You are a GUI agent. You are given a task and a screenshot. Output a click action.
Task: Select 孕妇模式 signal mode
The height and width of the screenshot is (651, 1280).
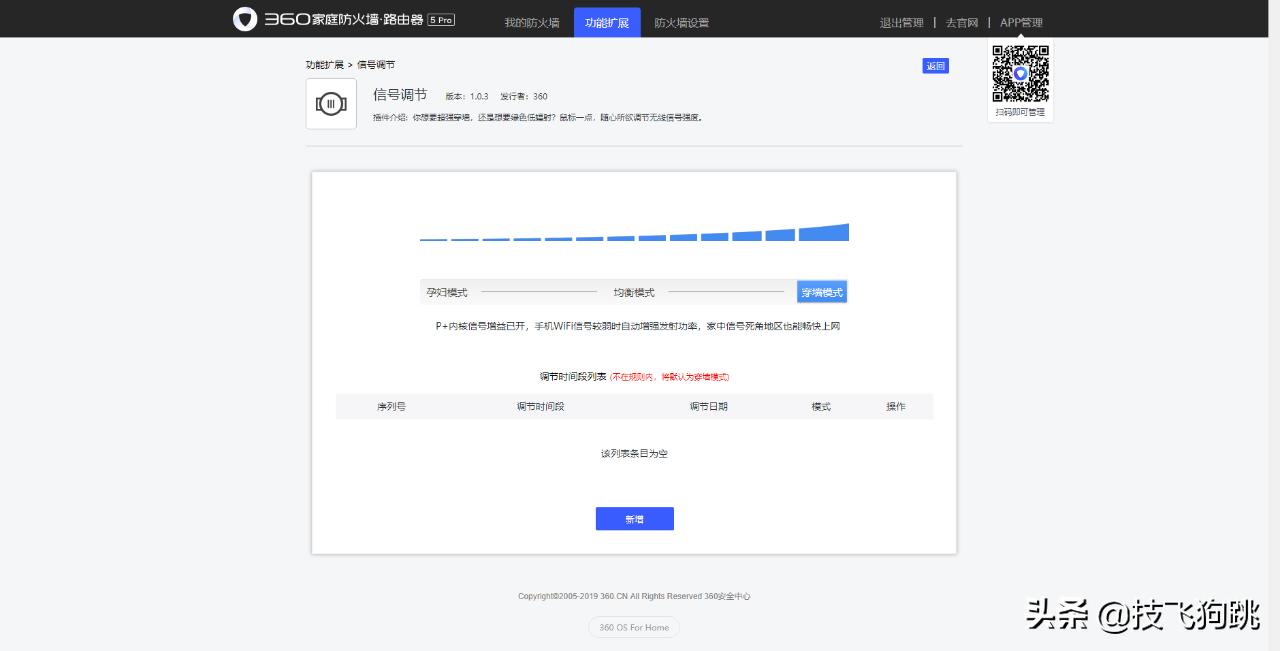tap(447, 292)
